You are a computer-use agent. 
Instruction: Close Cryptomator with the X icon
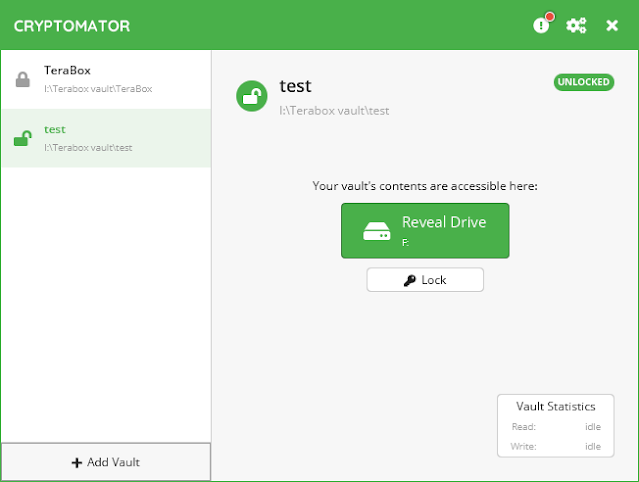(x=612, y=26)
